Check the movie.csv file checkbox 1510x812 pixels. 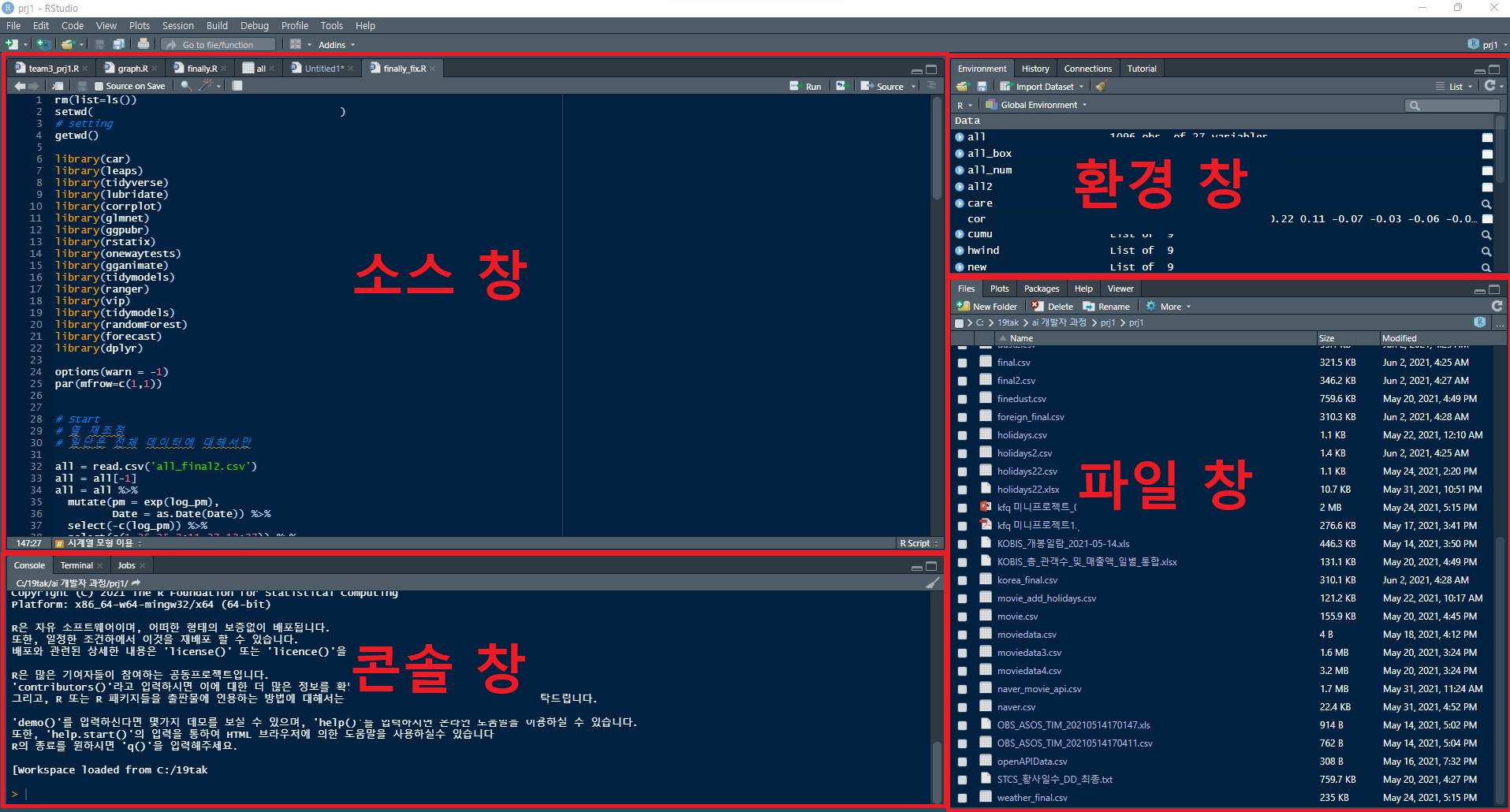962,616
